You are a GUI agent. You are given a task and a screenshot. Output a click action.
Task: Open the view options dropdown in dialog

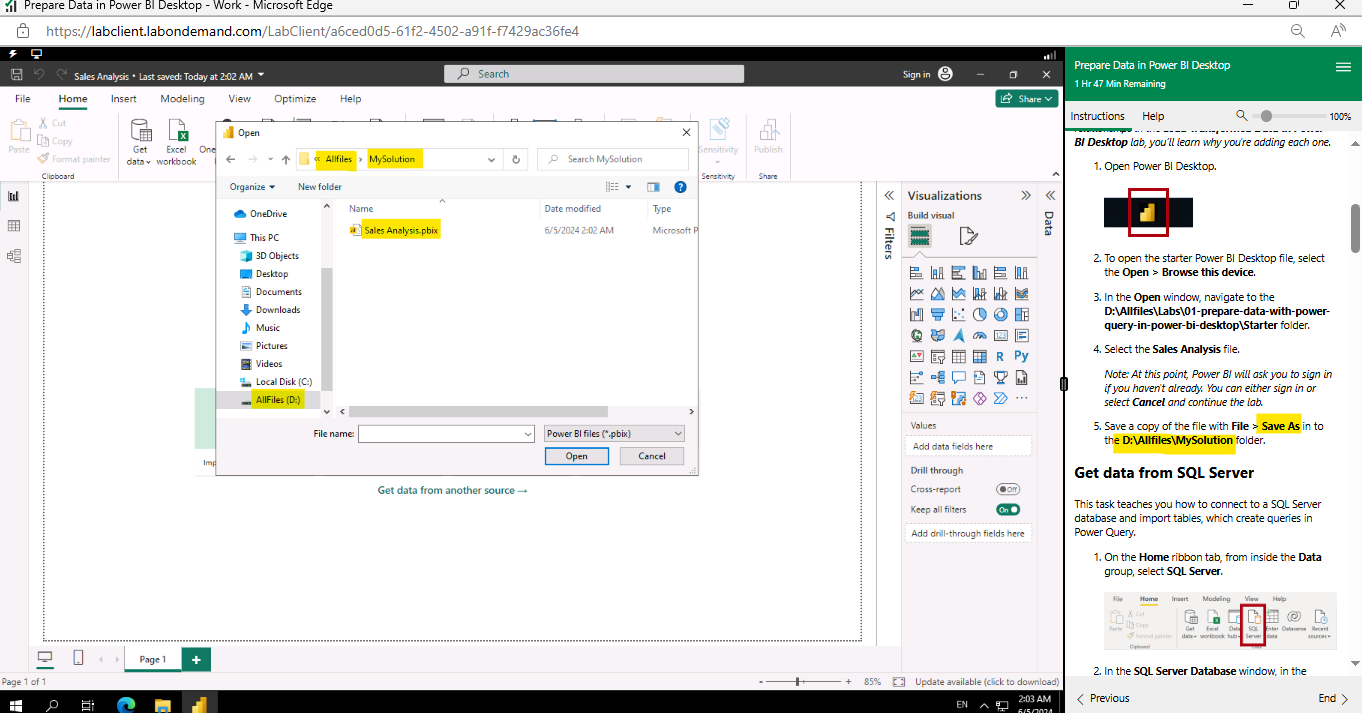[628, 187]
